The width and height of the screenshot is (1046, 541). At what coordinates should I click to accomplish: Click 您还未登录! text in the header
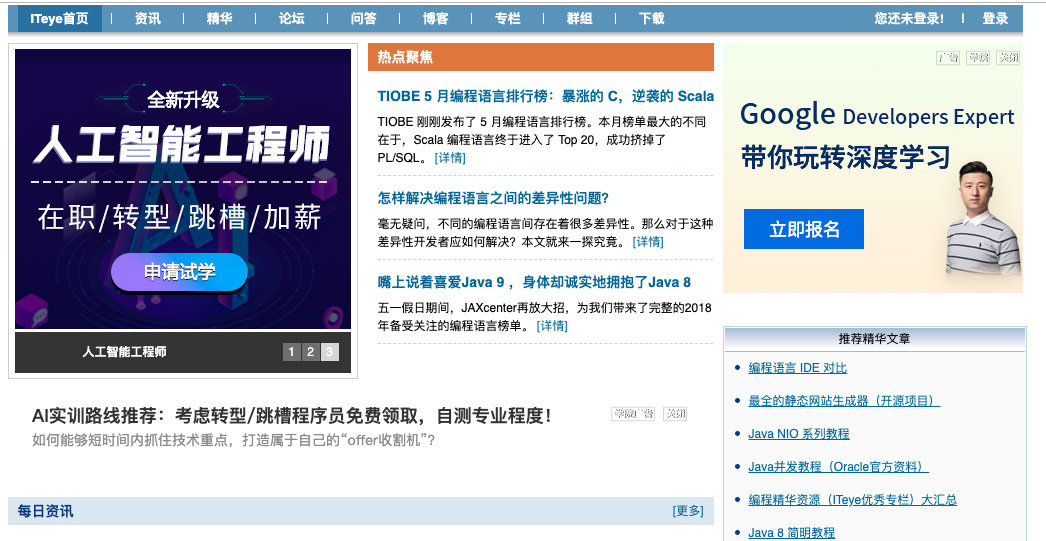coord(909,19)
